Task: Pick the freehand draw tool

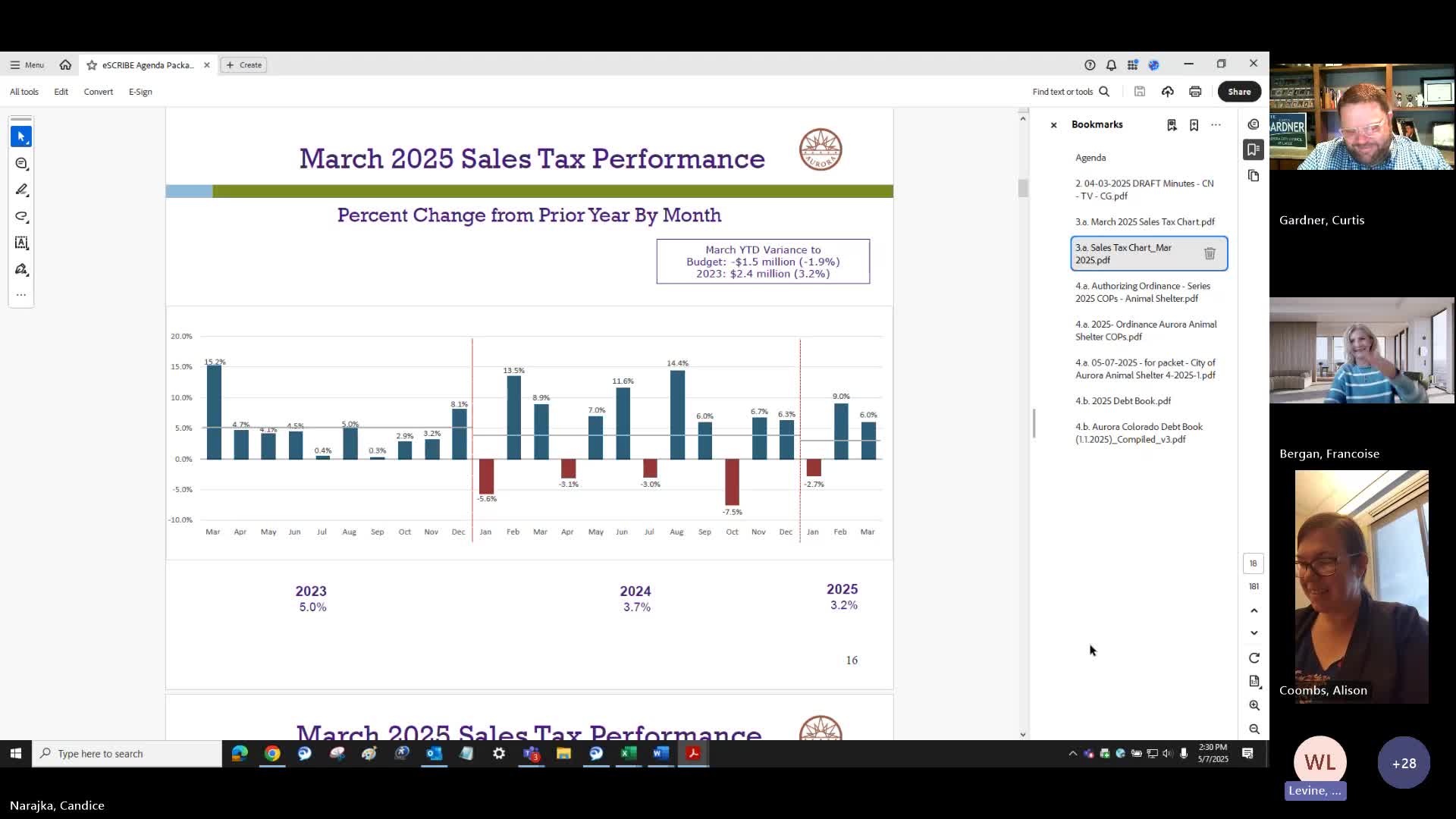Action: pos(21,217)
